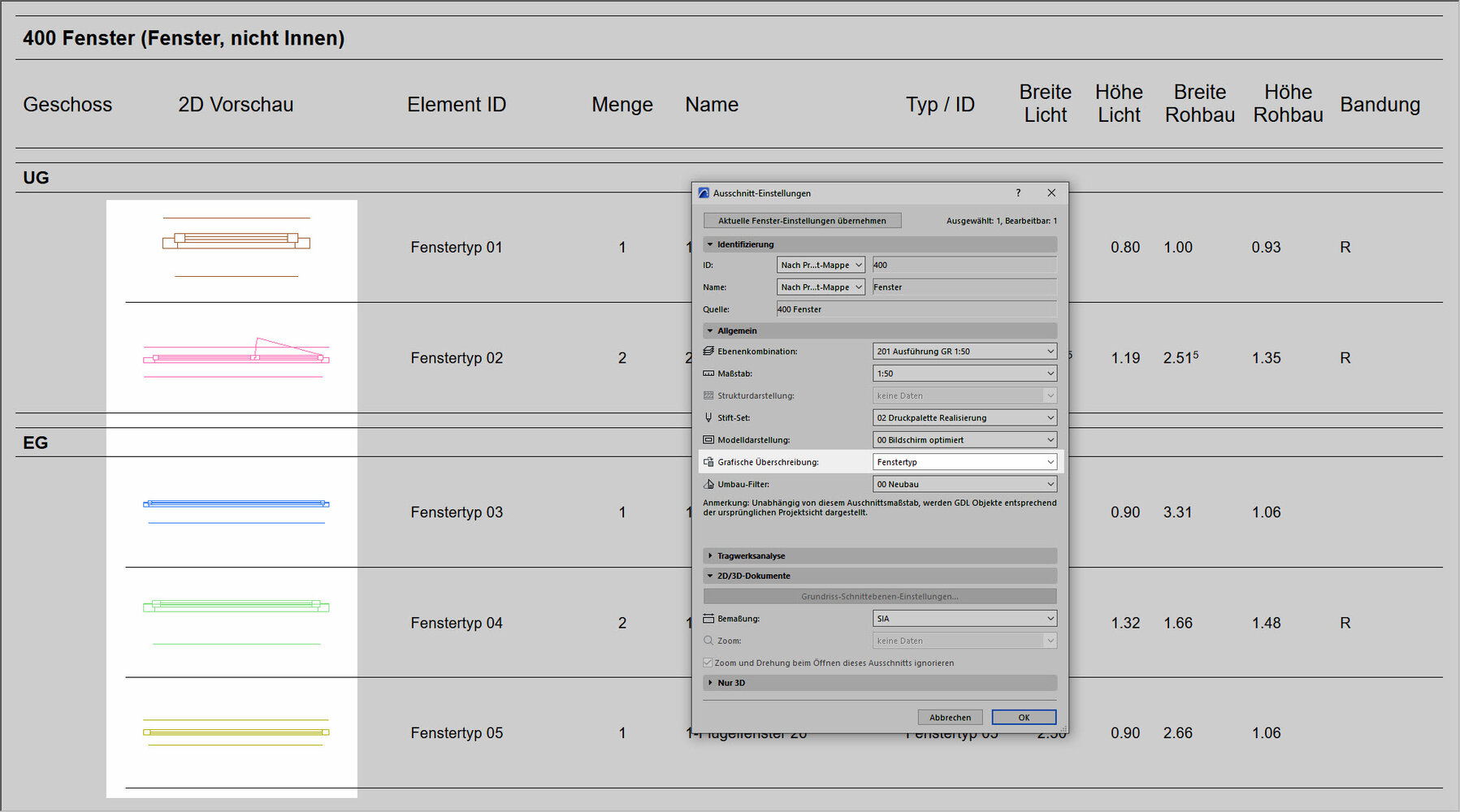Click the Zoom magnifier icon
This screenshot has height=812, width=1460.
click(x=708, y=641)
